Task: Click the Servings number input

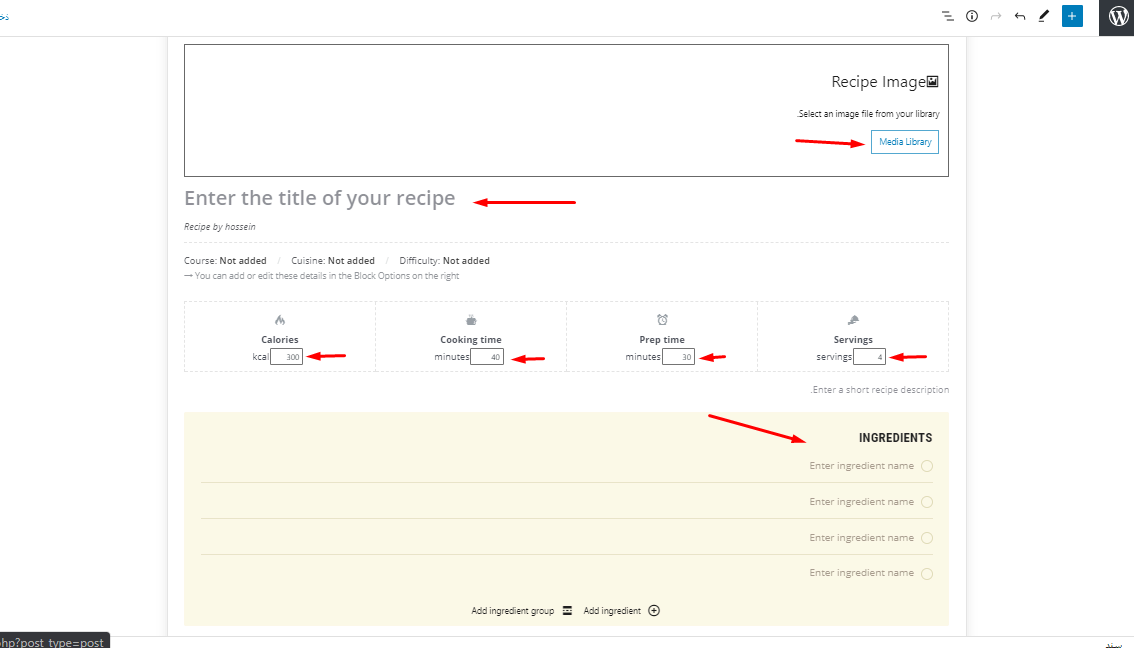Action: click(869, 357)
